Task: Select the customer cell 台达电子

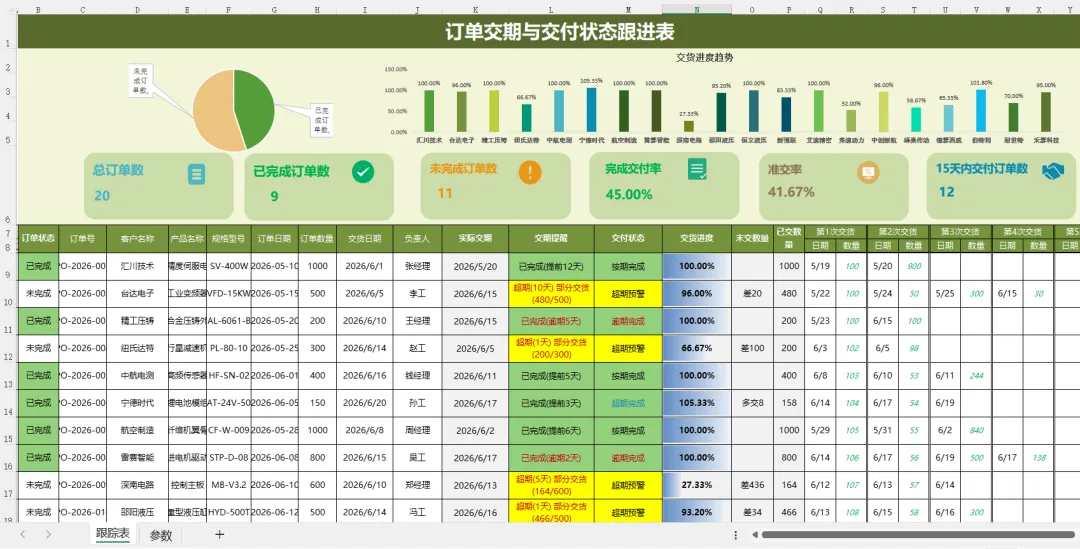Action: (x=137, y=293)
